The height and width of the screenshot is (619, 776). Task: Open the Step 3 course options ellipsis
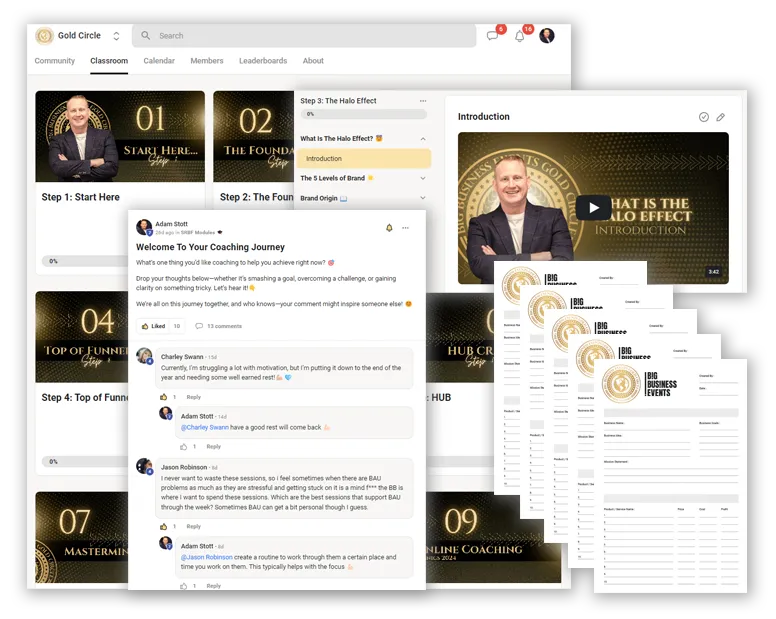(423, 101)
